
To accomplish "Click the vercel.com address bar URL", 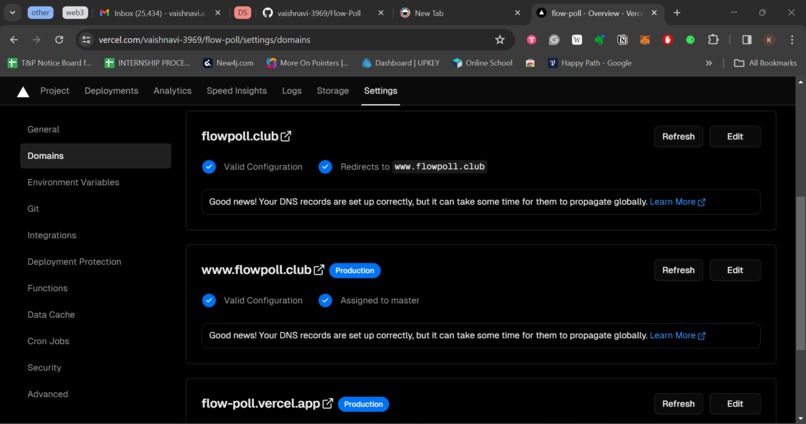I will tap(204, 40).
